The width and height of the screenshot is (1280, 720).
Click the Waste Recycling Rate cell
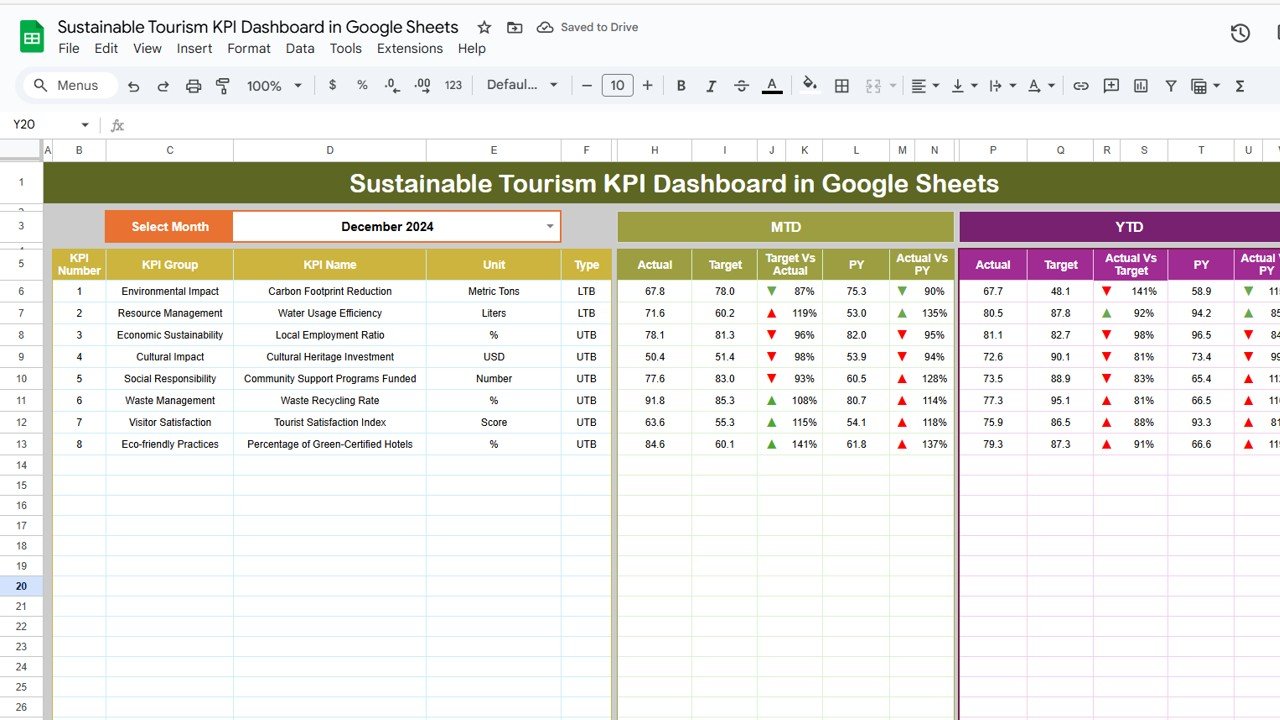[x=330, y=401]
